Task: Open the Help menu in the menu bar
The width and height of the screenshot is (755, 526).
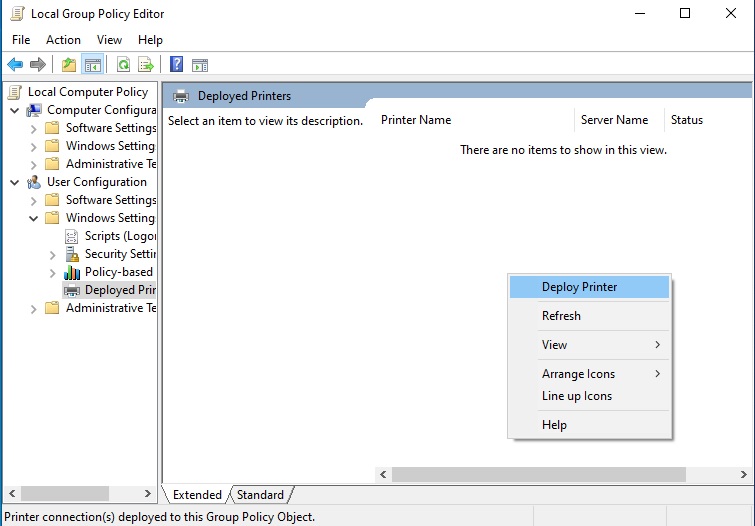Action: (150, 40)
